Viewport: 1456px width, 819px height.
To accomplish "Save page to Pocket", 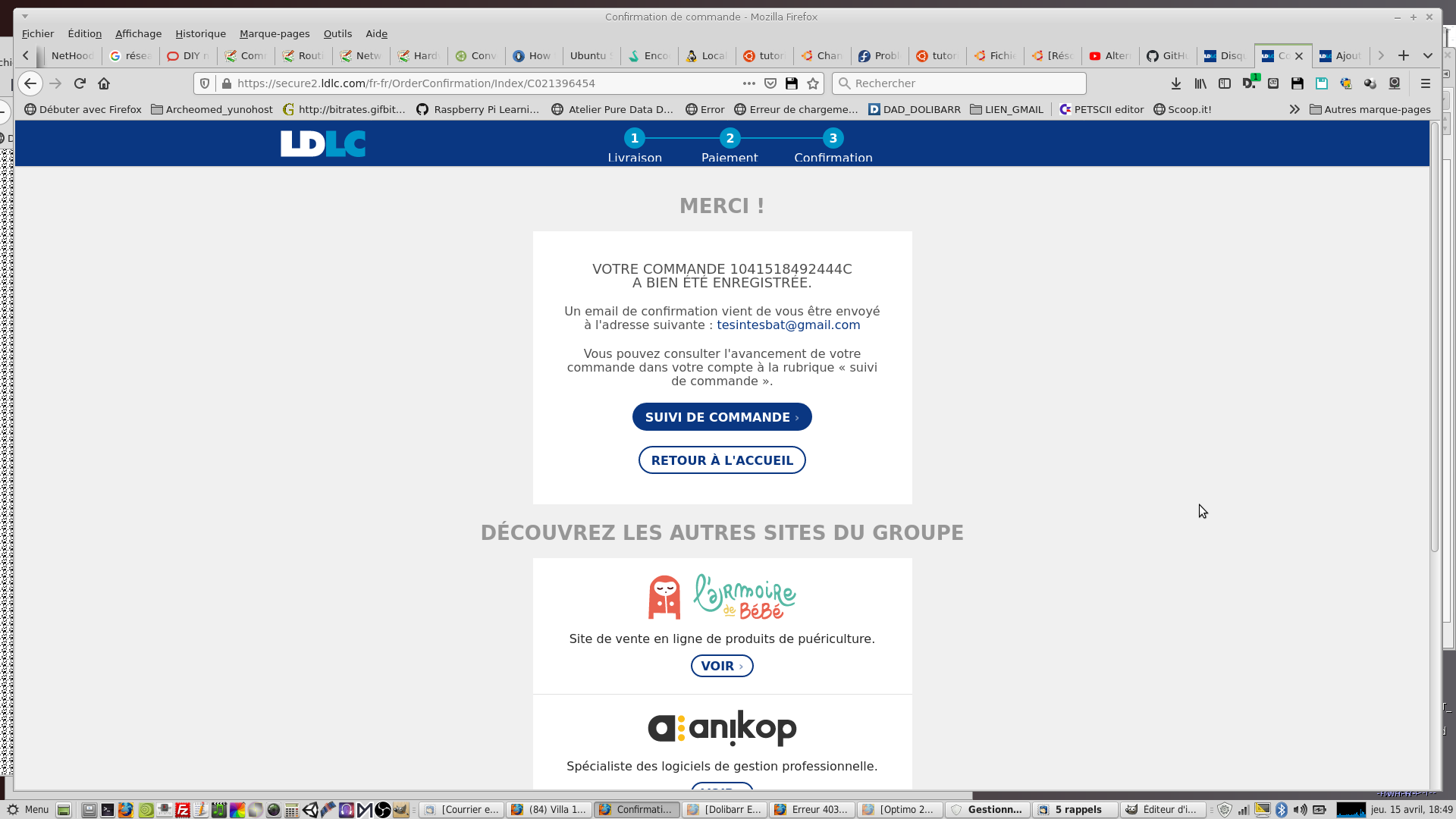I will click(770, 83).
